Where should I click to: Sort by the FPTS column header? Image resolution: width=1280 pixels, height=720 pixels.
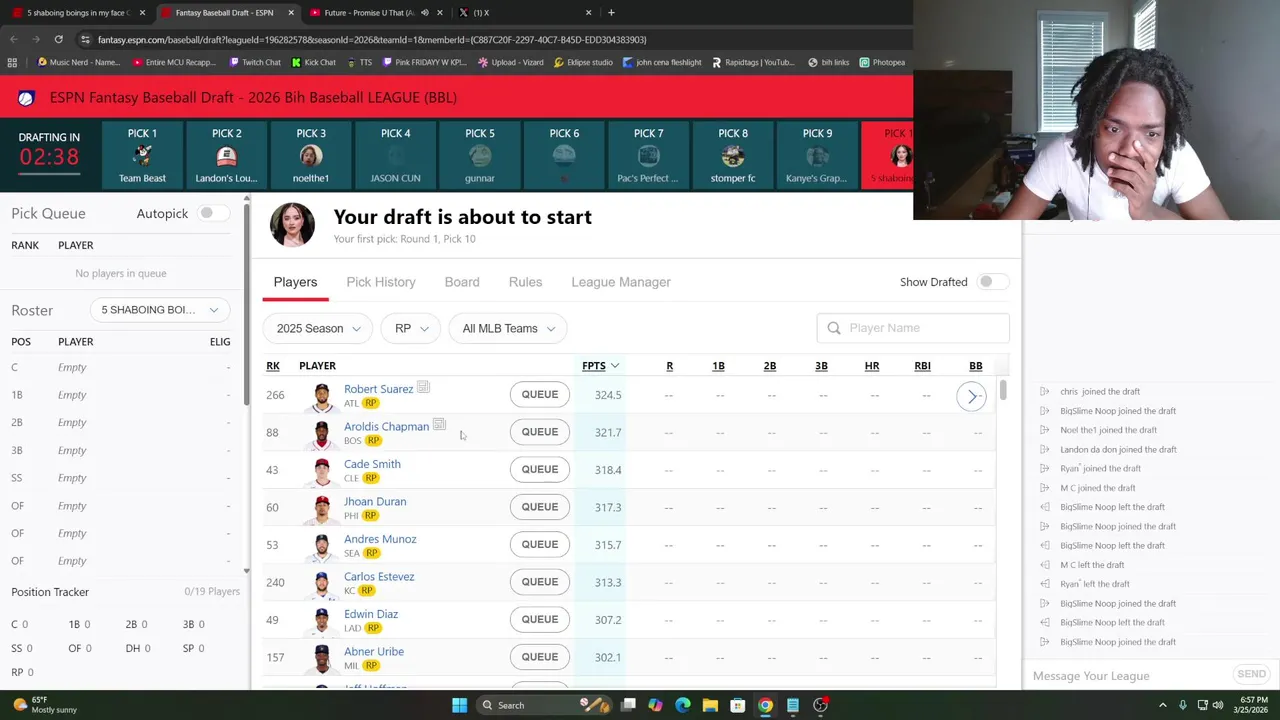tap(600, 366)
